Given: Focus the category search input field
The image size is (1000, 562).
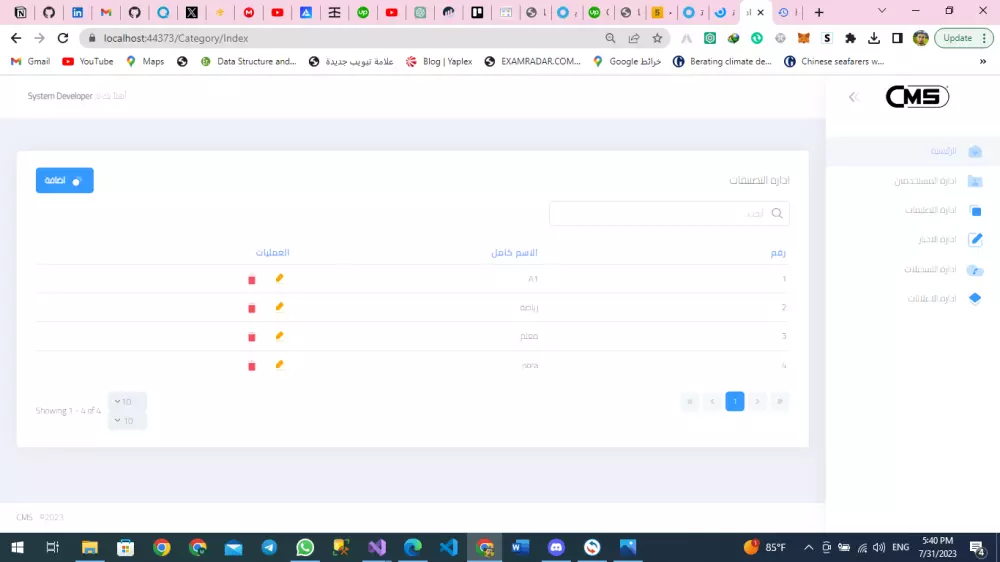Looking at the screenshot, I should 669,213.
